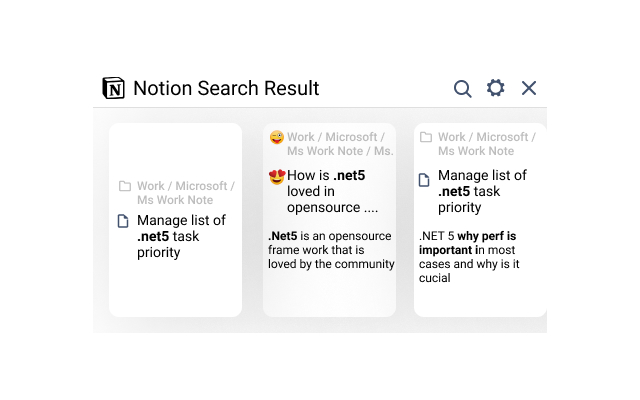Viewport: 640px width, 400px height.
Task: Open the leftmost "Manage list of .net5 task priority" result
Action: tap(181, 236)
